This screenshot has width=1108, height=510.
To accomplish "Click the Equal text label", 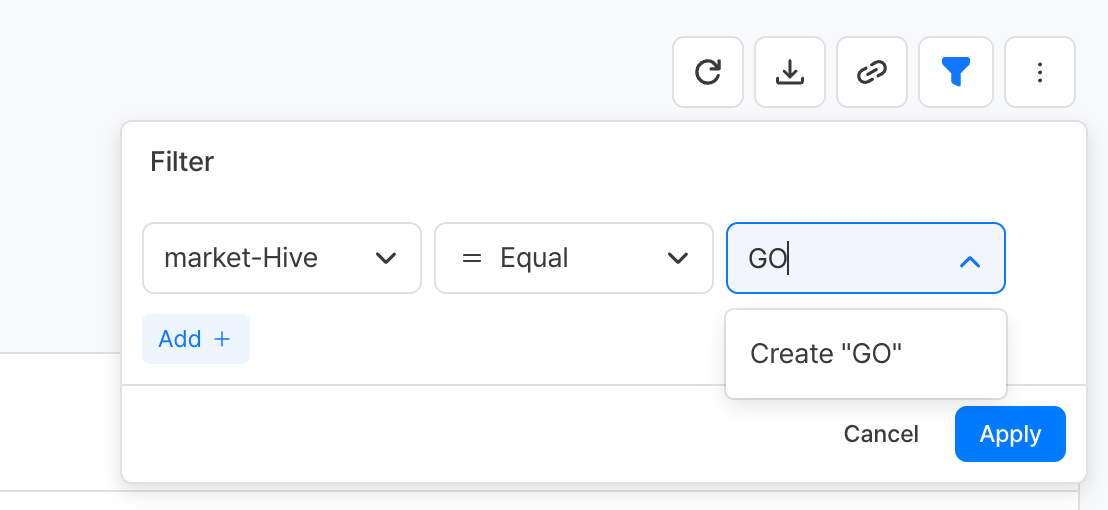I will click(534, 258).
